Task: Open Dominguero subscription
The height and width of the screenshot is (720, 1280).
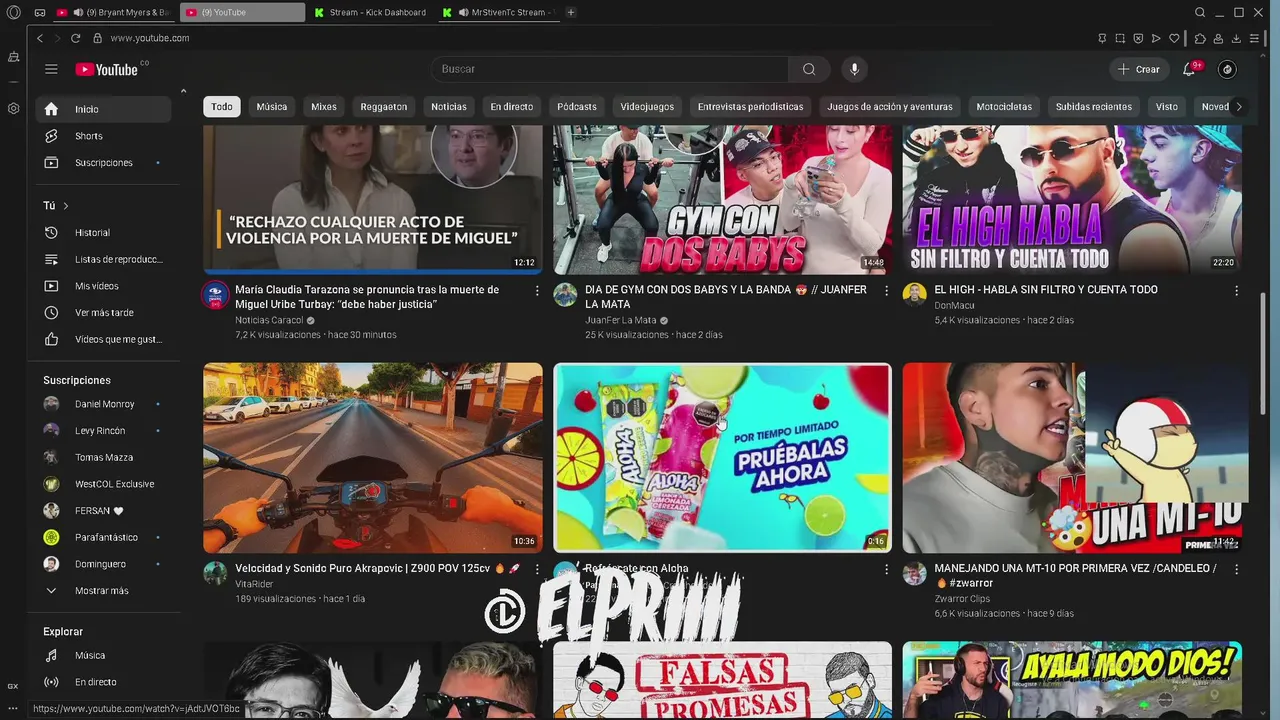Action: (x=104, y=564)
